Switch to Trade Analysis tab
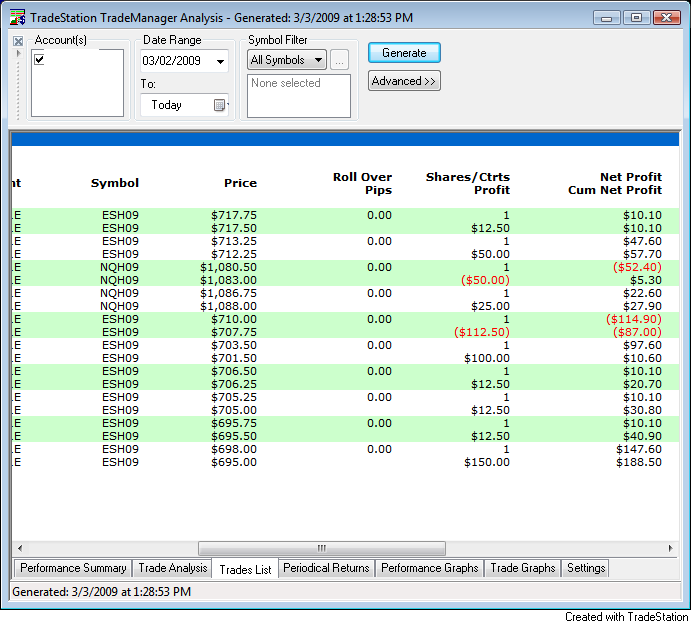 (173, 568)
